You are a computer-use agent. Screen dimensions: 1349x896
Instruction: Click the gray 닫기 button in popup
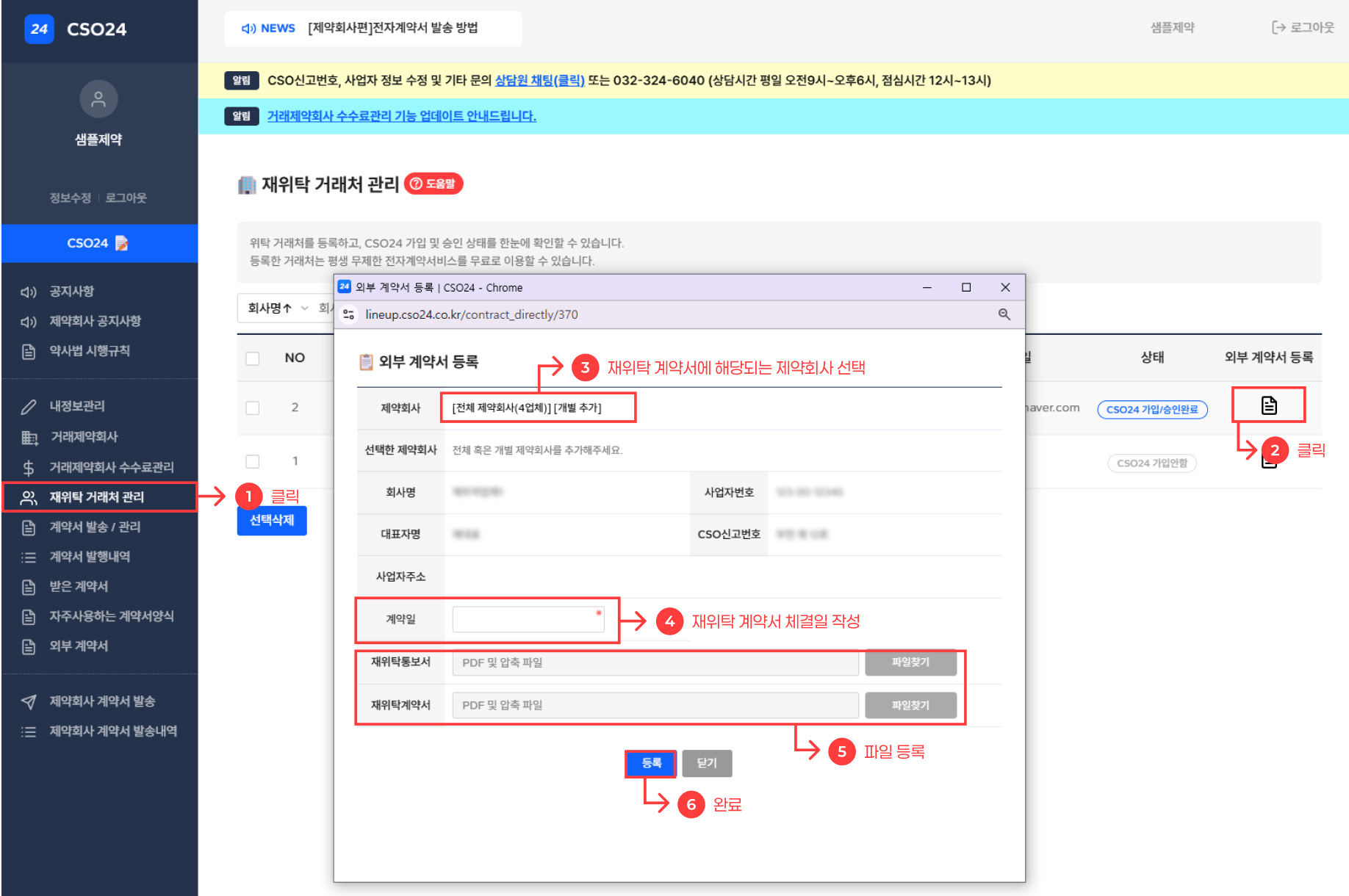tap(707, 763)
